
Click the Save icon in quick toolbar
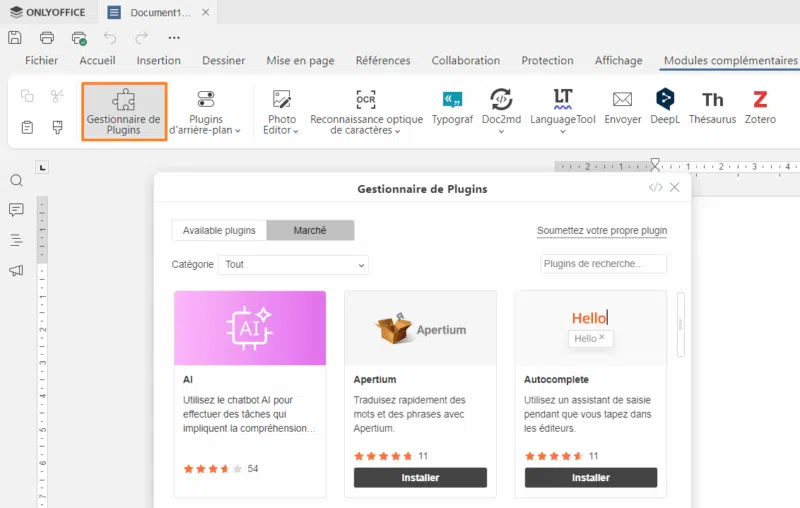point(15,37)
